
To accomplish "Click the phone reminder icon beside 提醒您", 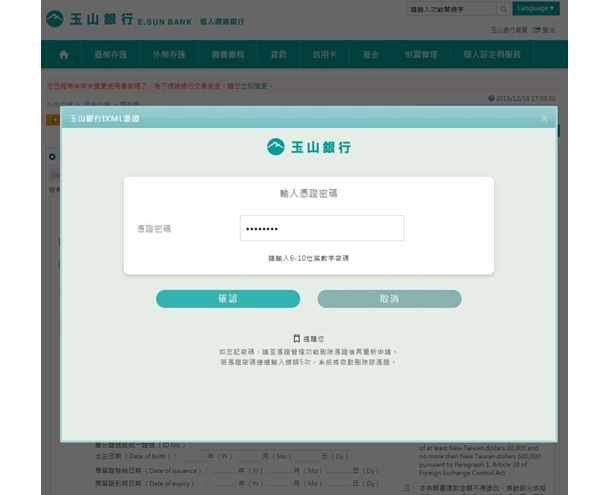I will point(296,339).
